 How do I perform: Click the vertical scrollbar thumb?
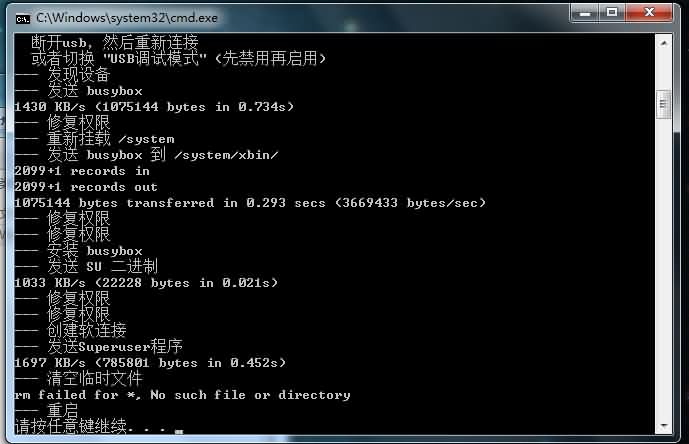(663, 102)
